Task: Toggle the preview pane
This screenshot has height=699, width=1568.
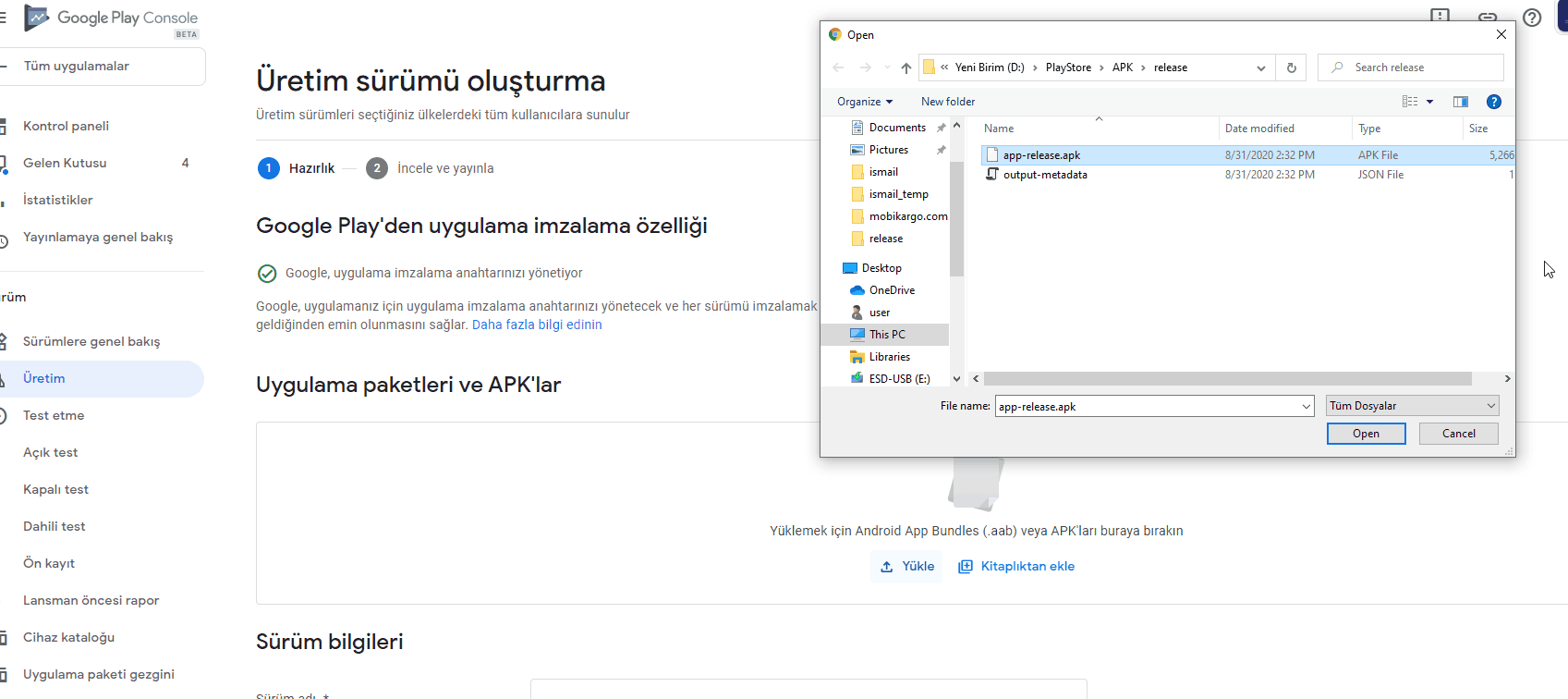Action: tap(1461, 102)
